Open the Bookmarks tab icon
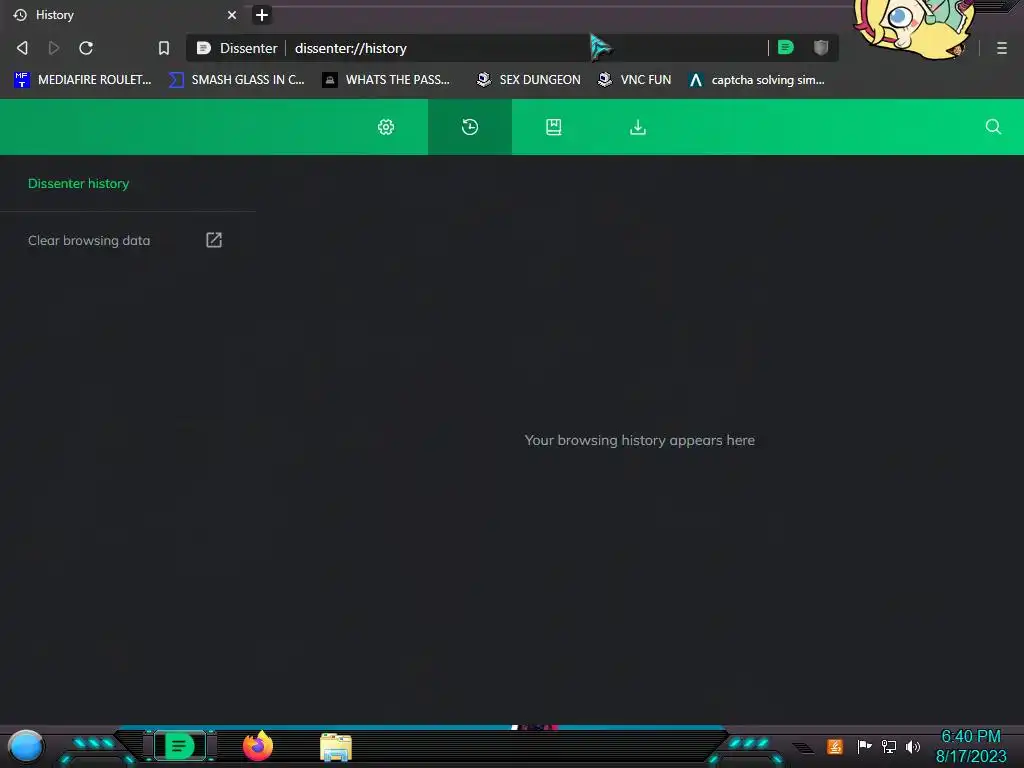Viewport: 1024px width, 768px height. [x=554, y=127]
